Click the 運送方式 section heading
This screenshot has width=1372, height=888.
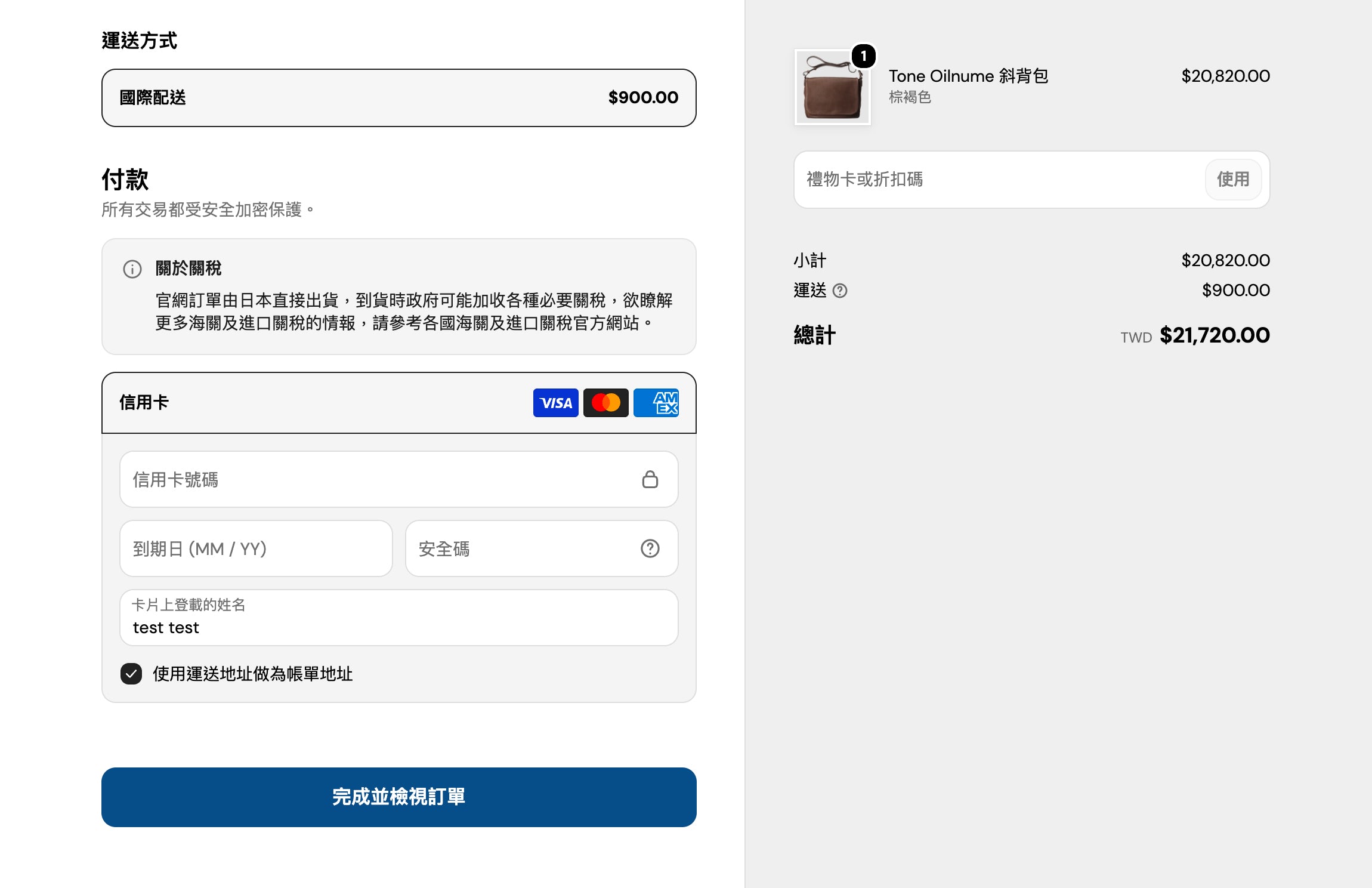[x=139, y=41]
